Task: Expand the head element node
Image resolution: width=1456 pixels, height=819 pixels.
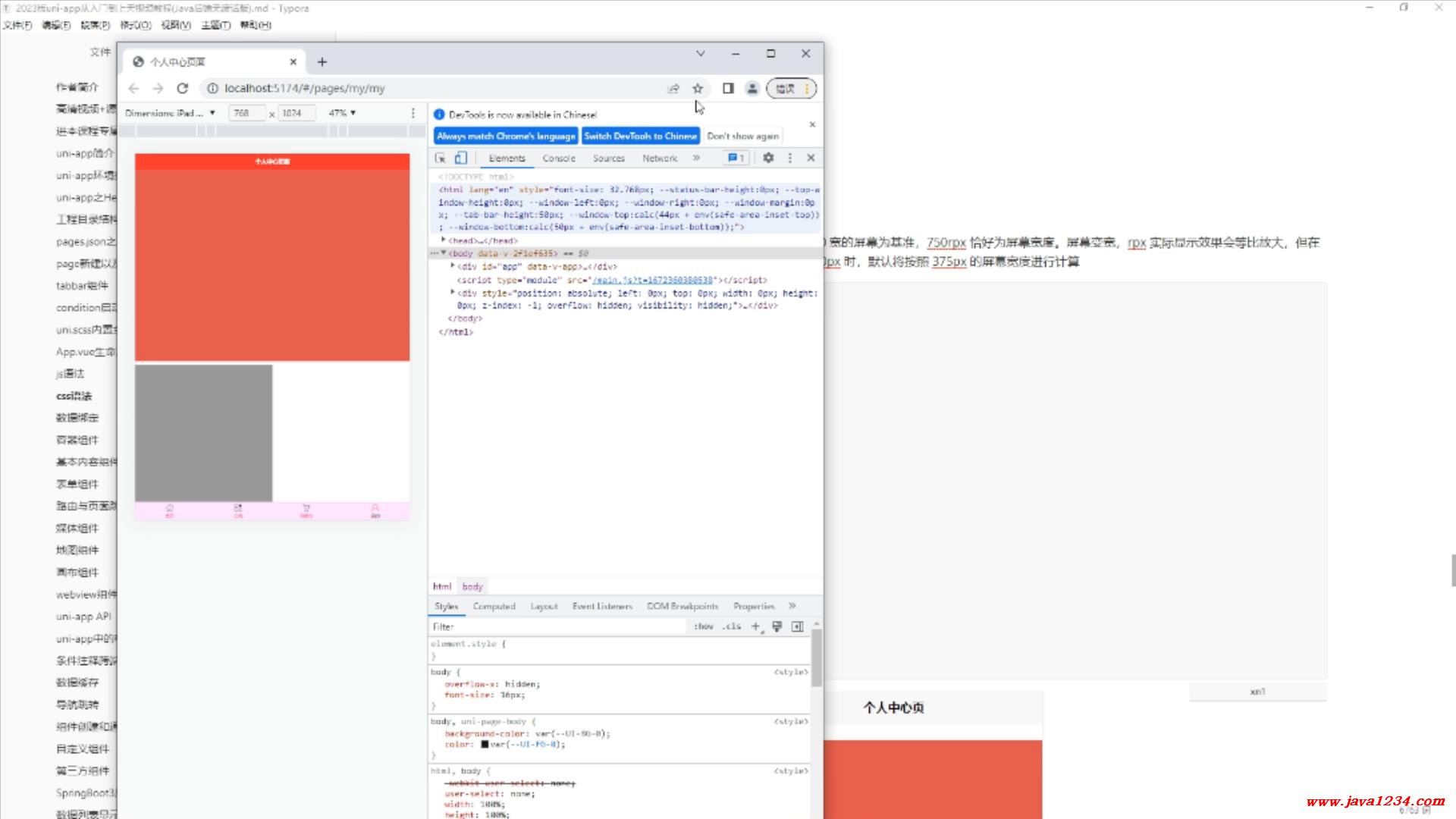Action: pyautogui.click(x=444, y=240)
